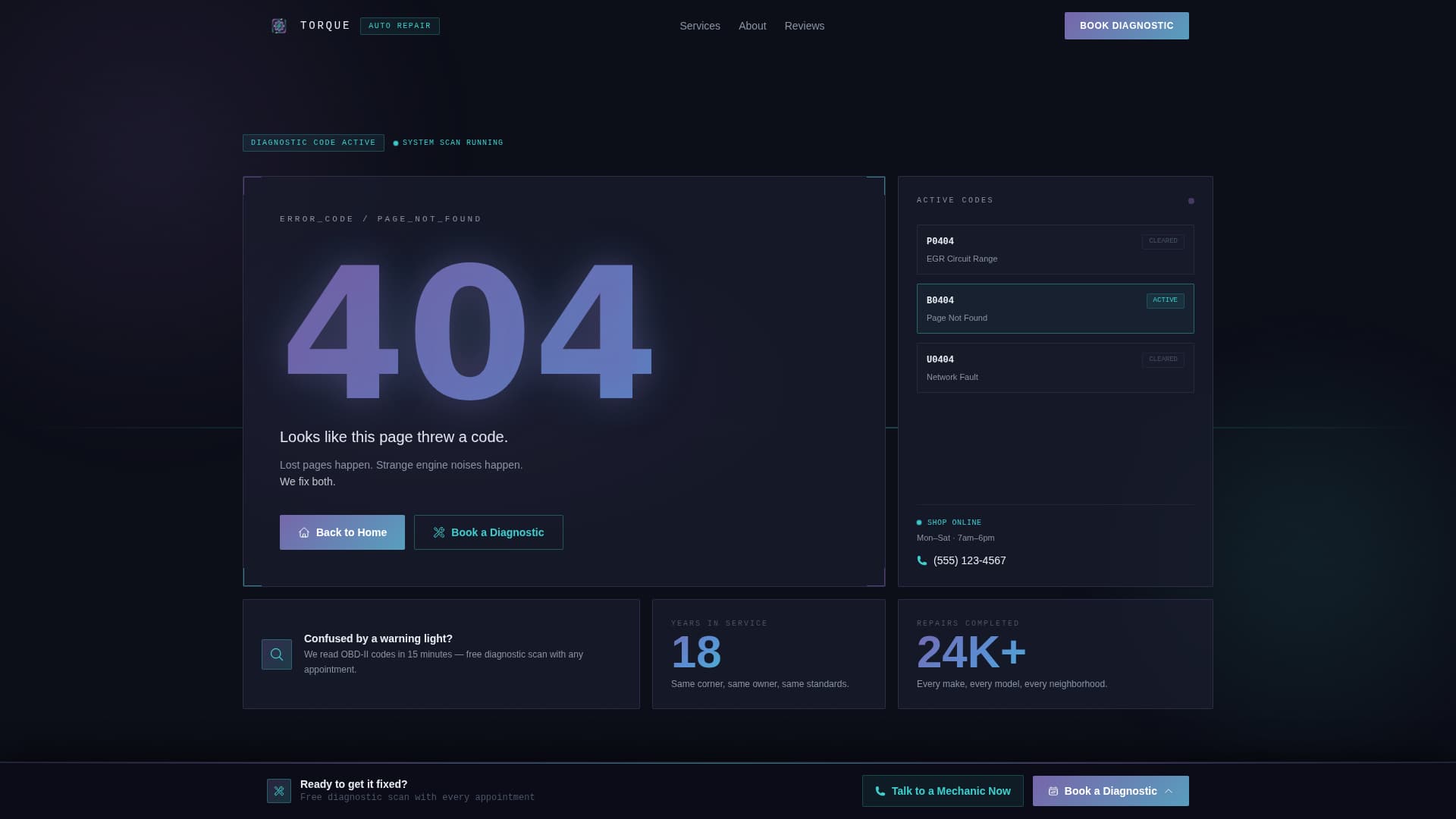This screenshot has width=1456, height=819.
Task: Click the wrench icon on the main card's Book a Diagnostic button
Action: click(x=439, y=533)
